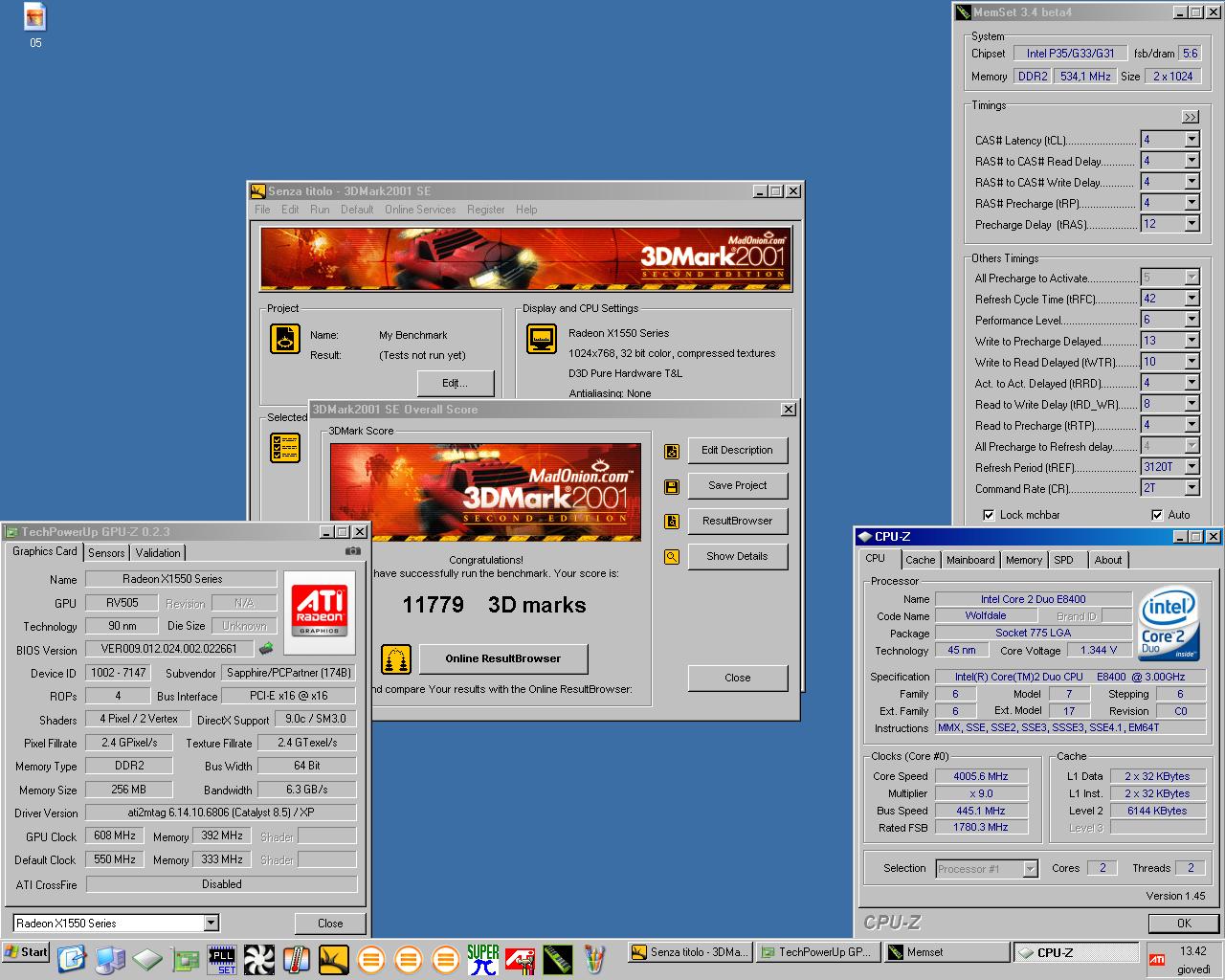Open the SPD tab in CPU-Z
Screen dimensions: 1225x980
click(1064, 560)
